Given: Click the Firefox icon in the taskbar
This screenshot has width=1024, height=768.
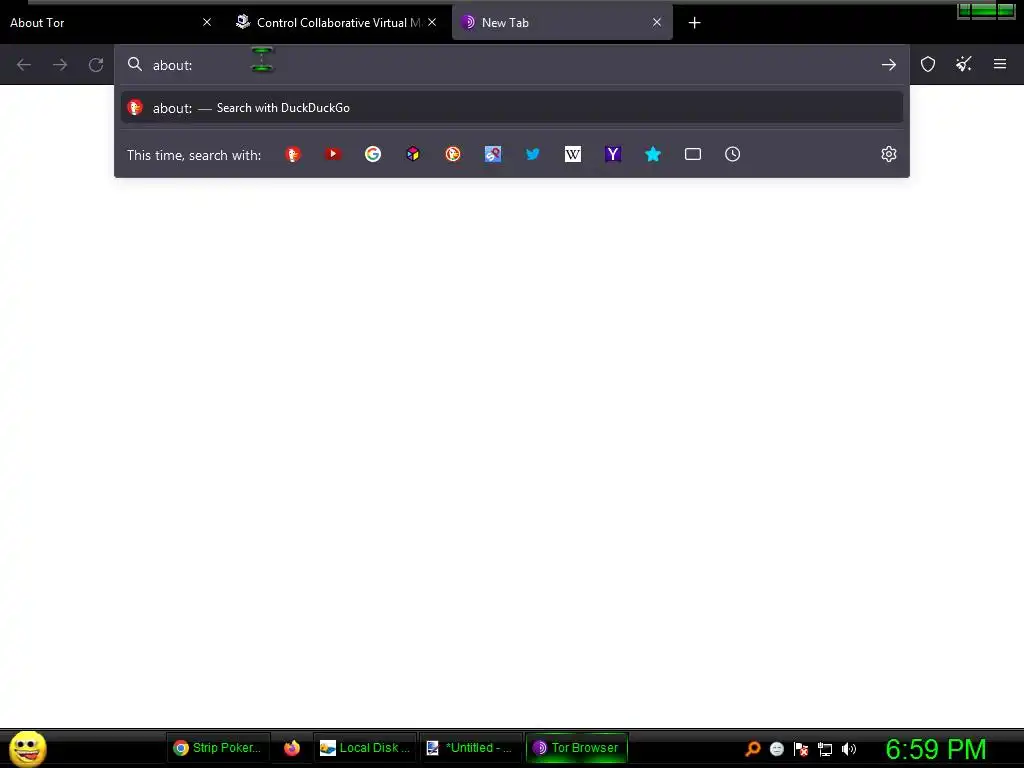Looking at the screenshot, I should pos(292,748).
